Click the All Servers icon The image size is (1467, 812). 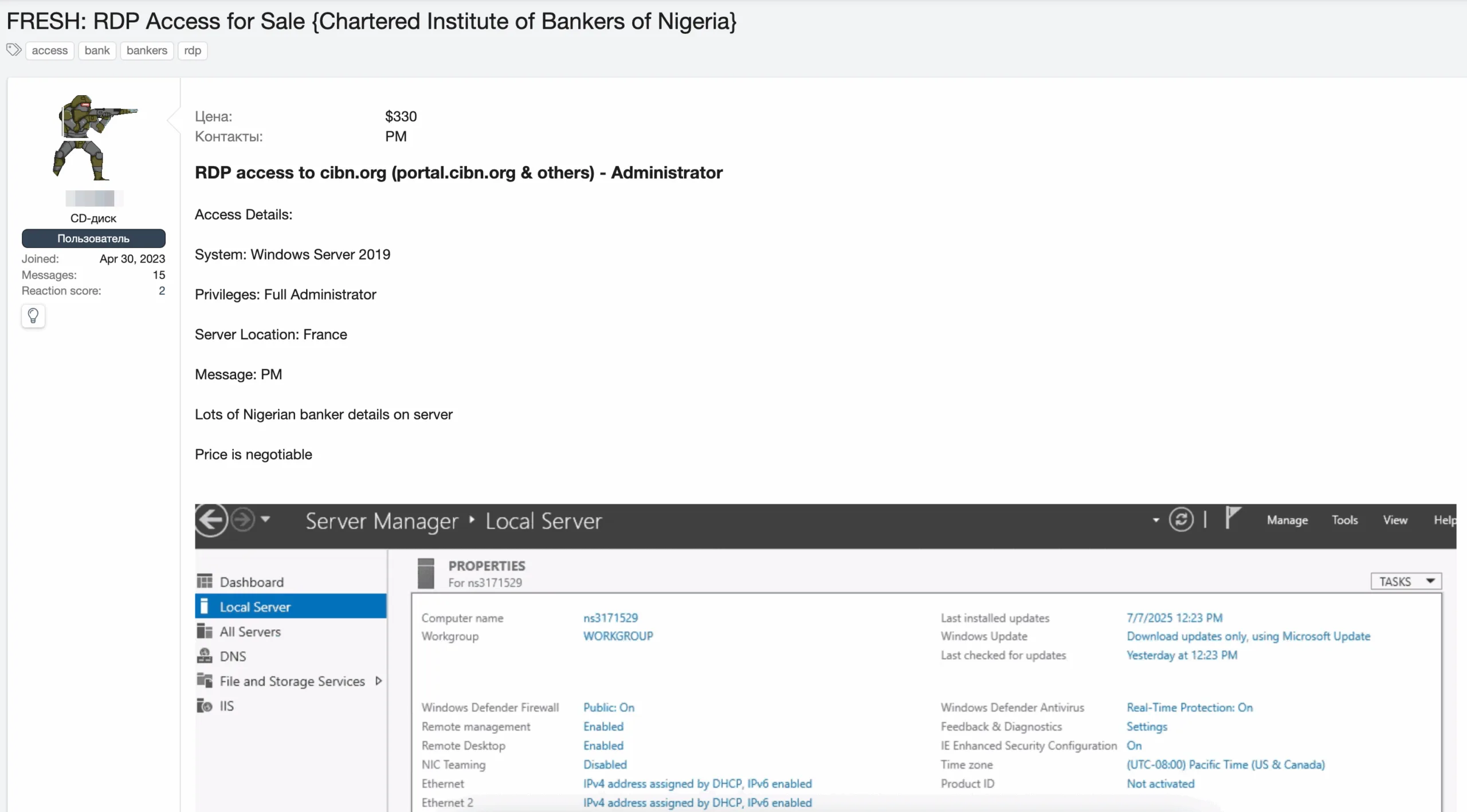pos(205,631)
